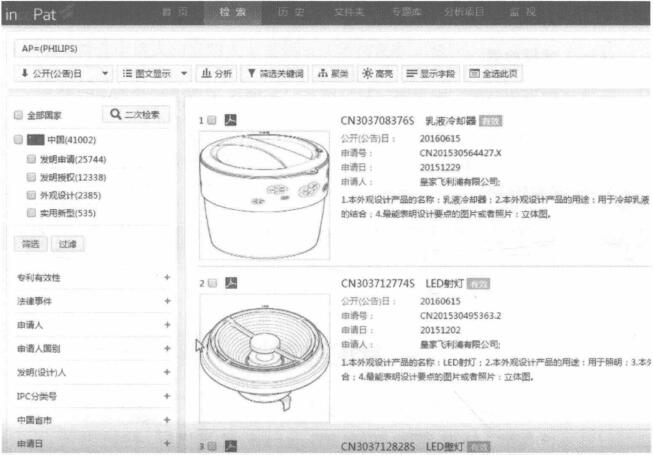Click the AP=(PHILIPS) search field
This screenshot has width=653, height=455.
pos(332,49)
